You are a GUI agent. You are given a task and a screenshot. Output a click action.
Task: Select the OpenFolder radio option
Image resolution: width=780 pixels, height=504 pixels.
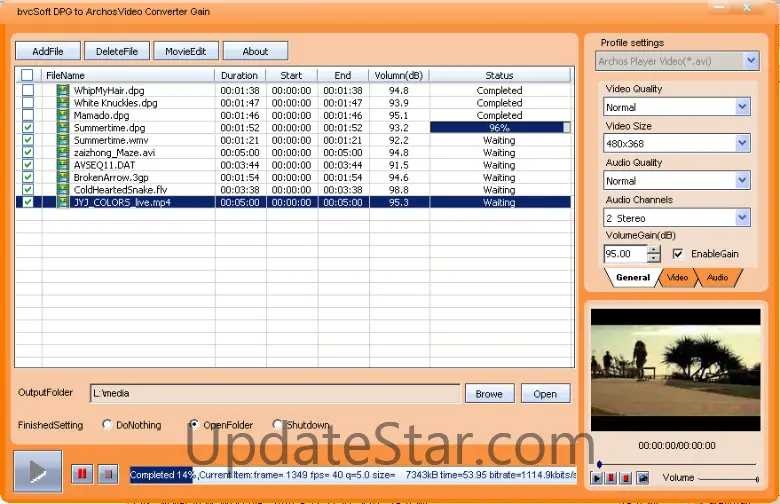(x=194, y=424)
